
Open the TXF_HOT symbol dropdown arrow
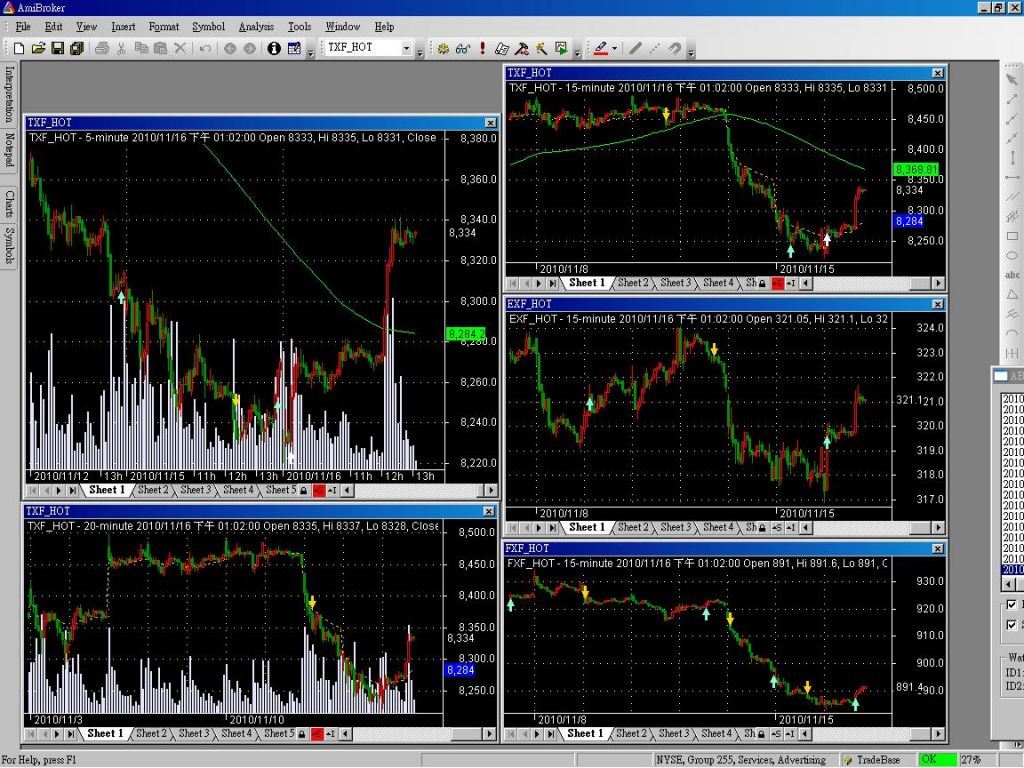(x=406, y=48)
